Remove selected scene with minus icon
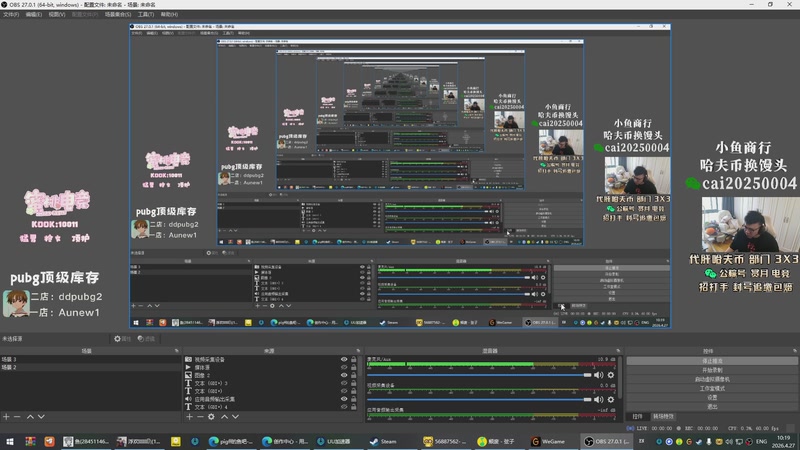800x450 pixels. point(17,417)
